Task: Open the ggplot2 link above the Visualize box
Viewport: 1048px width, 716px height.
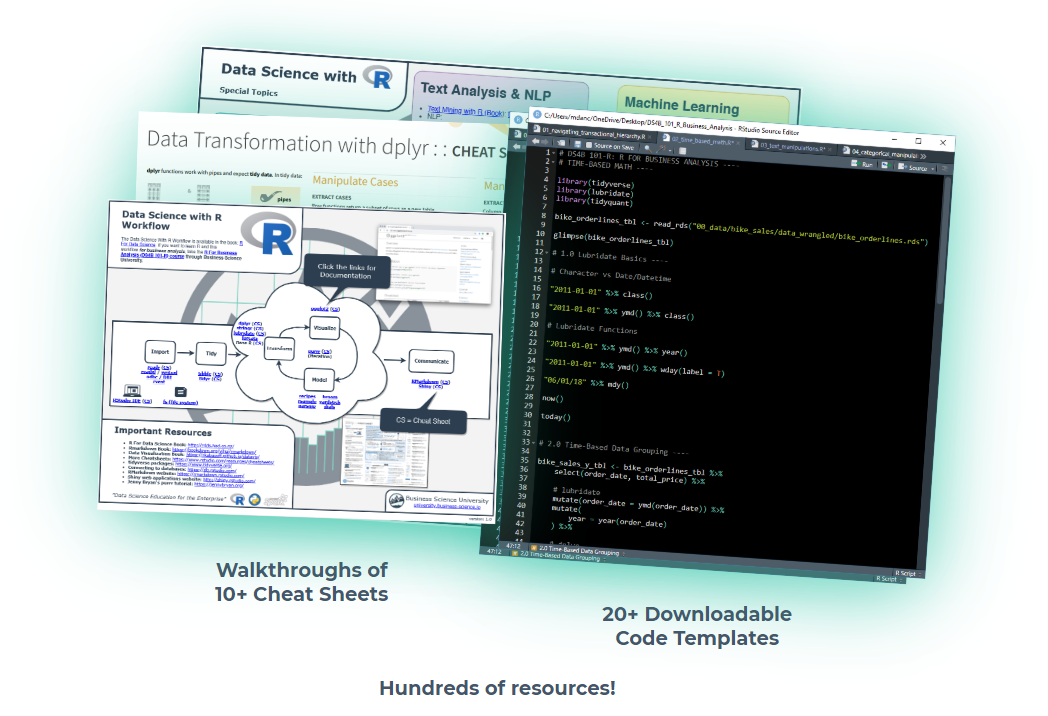Action: point(319,309)
